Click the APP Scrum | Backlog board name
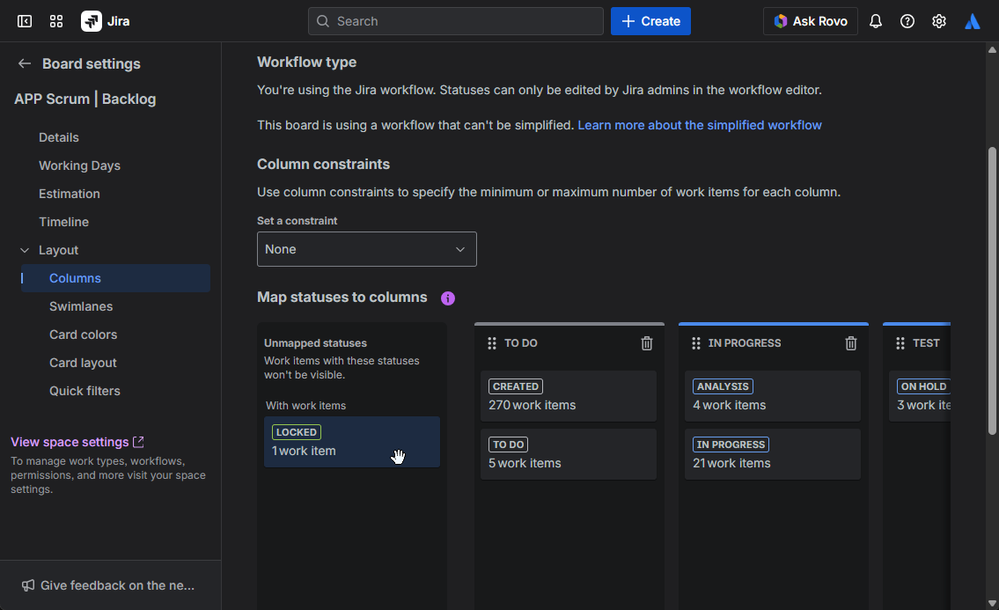Screen dimensions: 999x610 click(85, 99)
